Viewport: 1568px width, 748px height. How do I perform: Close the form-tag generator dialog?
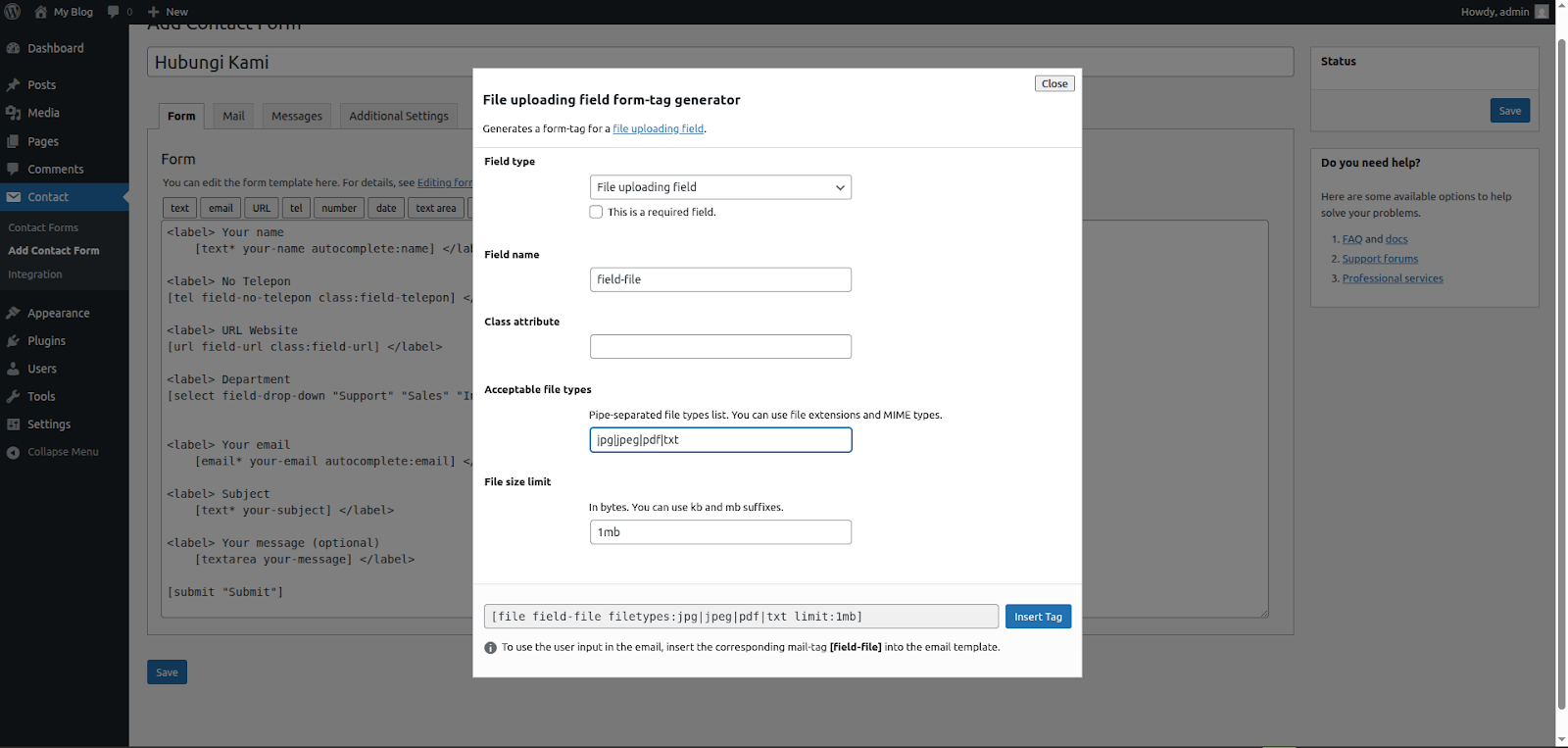[x=1054, y=83]
